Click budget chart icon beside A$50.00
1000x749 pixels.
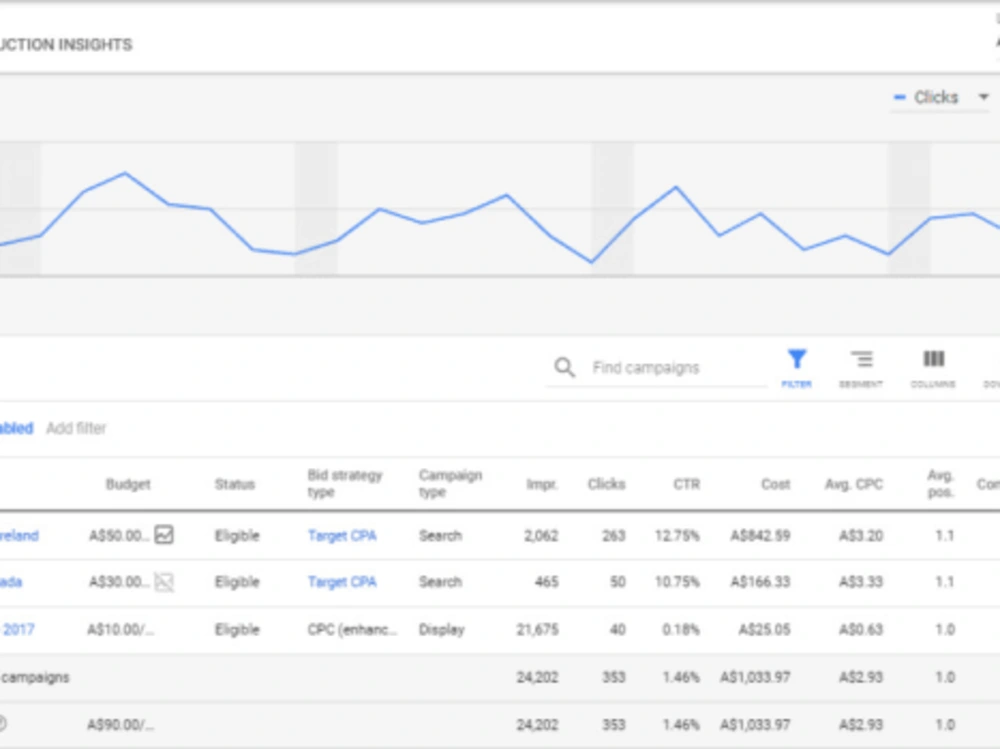coord(164,535)
